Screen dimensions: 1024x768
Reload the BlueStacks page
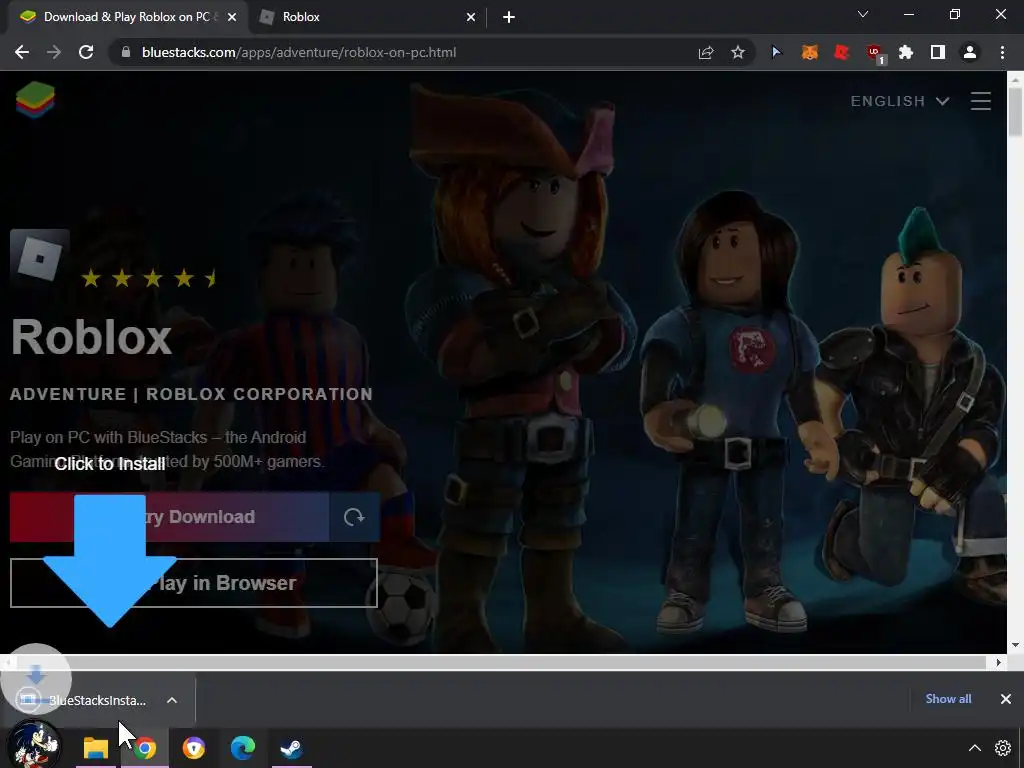point(86,52)
